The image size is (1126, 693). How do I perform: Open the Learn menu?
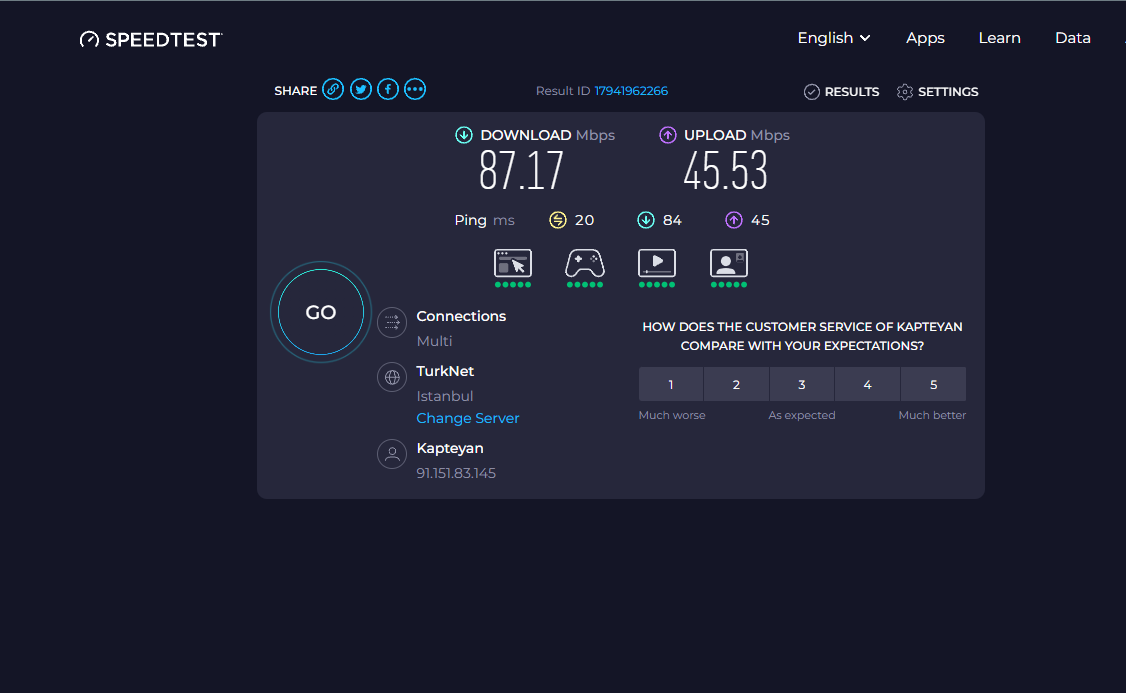pos(1000,38)
